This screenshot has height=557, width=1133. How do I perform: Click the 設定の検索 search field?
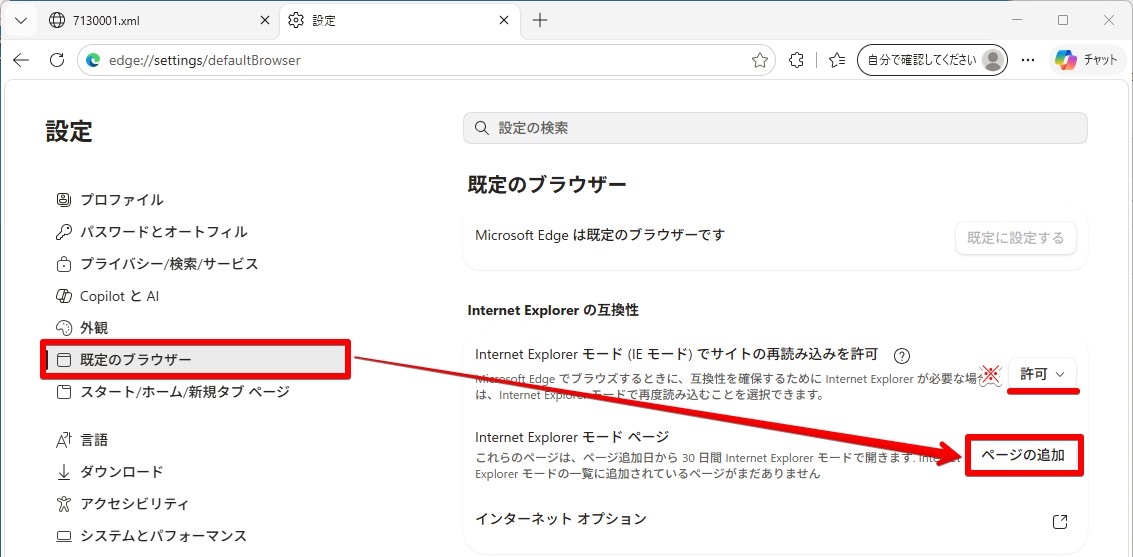[775, 128]
